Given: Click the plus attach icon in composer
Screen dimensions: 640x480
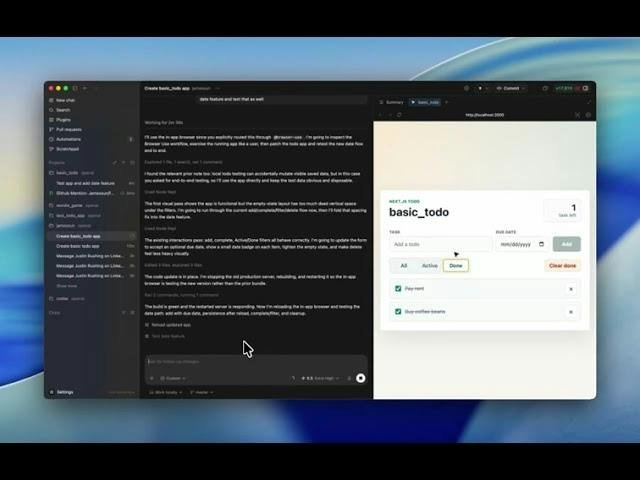Looking at the screenshot, I should tap(152, 378).
